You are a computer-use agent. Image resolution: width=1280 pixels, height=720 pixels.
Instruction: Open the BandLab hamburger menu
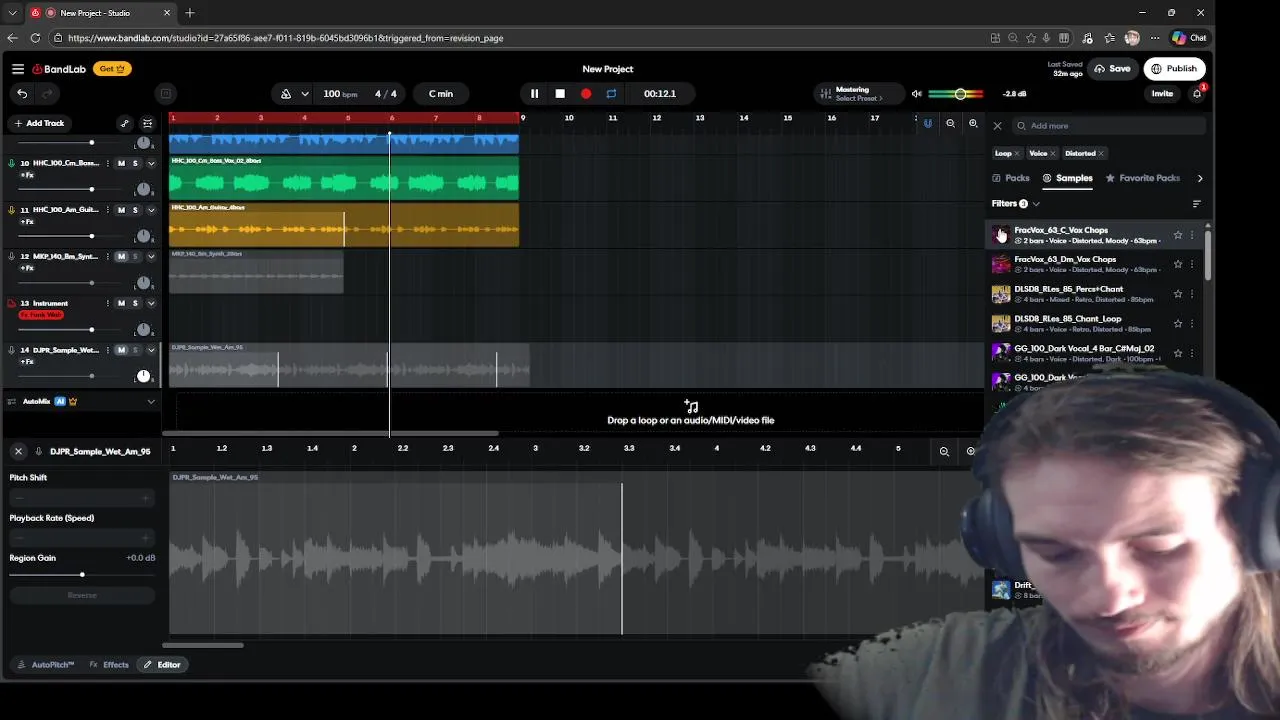tap(18, 69)
